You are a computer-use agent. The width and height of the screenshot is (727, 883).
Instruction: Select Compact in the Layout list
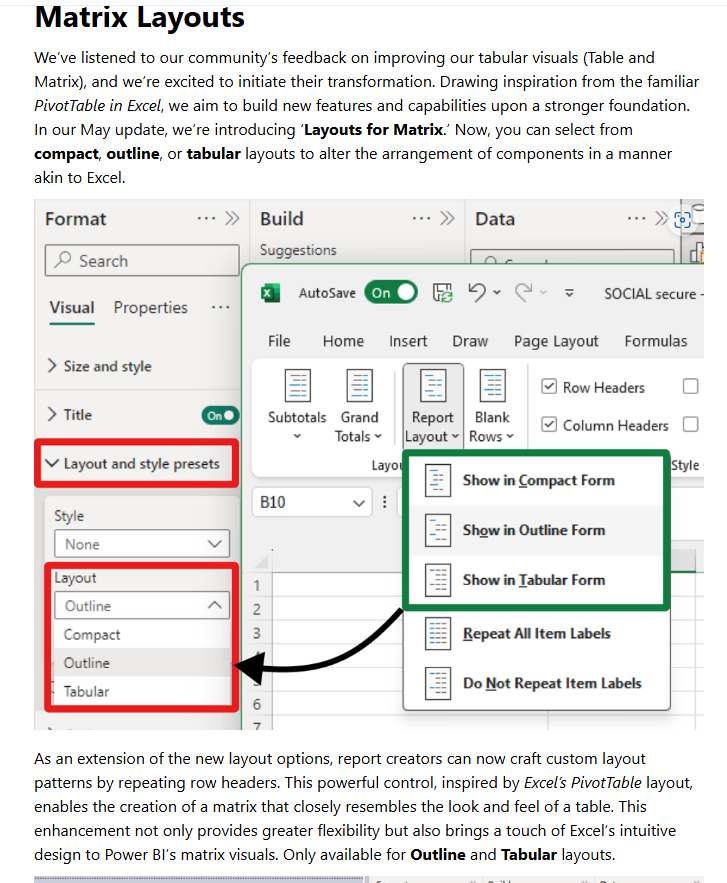point(142,635)
